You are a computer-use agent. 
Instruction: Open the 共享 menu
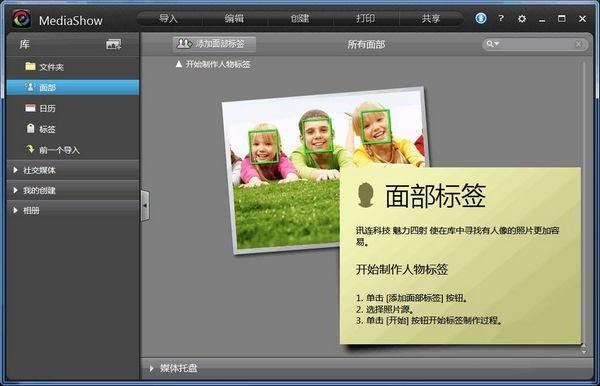point(431,18)
